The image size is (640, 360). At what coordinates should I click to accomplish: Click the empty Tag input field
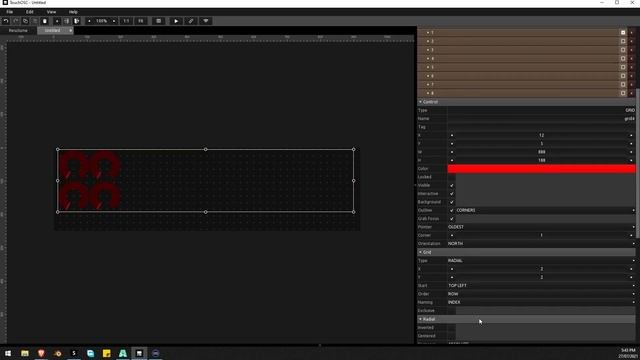pyautogui.click(x=541, y=127)
